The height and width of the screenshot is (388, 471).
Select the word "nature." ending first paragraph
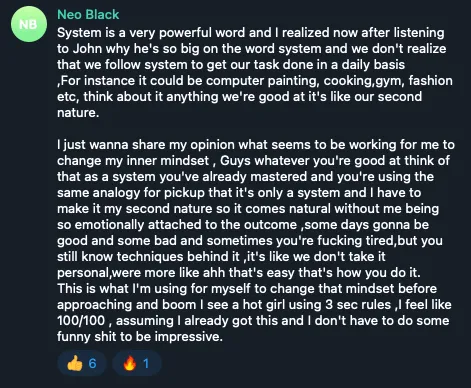point(78,113)
